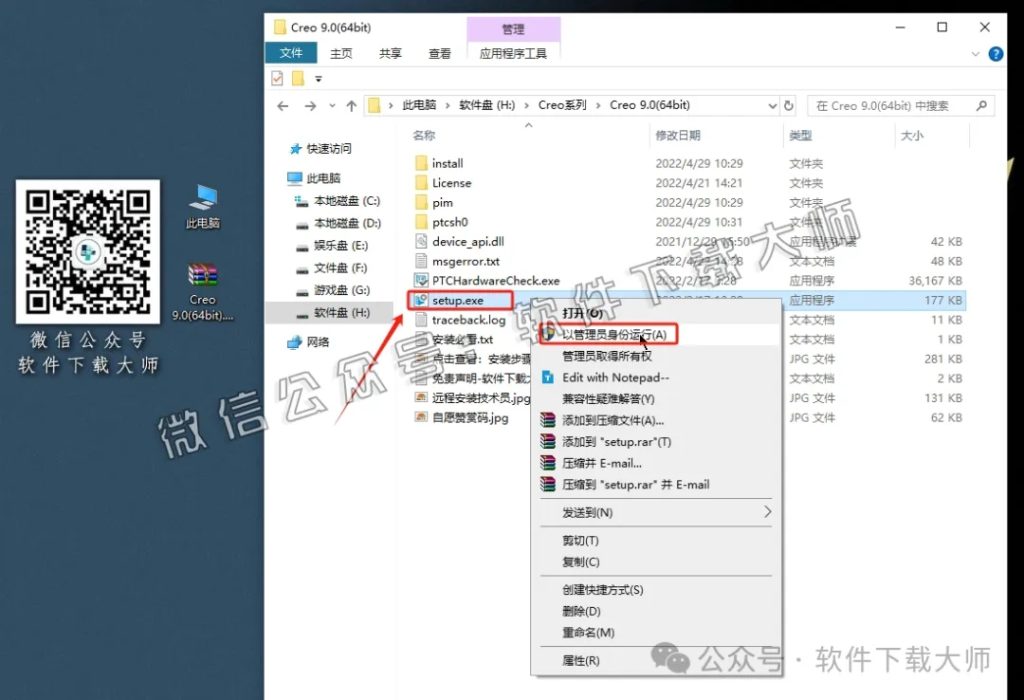Image resolution: width=1024 pixels, height=700 pixels.
Task: Open the Explorer help question mark
Action: [996, 54]
